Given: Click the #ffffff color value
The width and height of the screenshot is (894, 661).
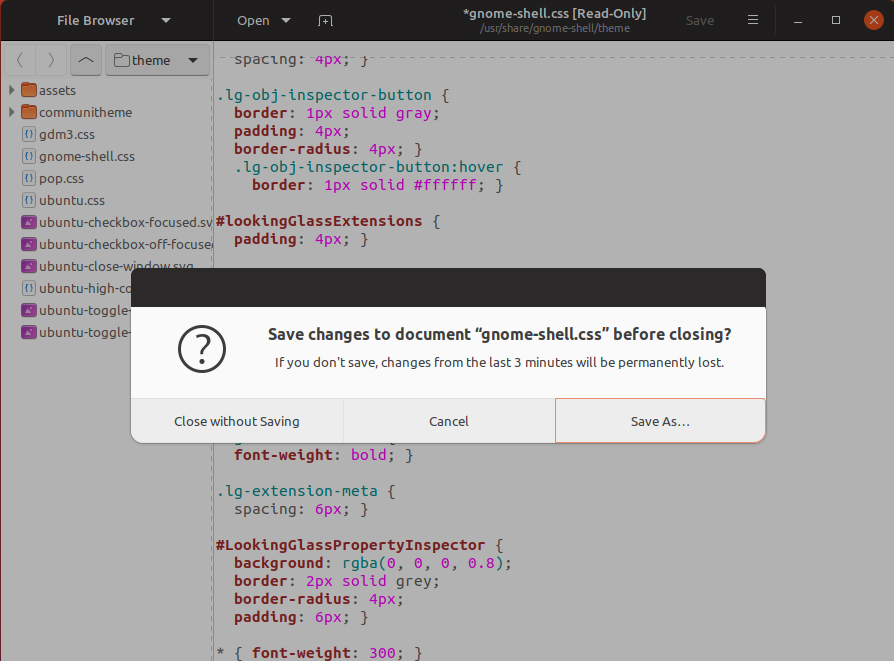Looking at the screenshot, I should click(x=445, y=185).
